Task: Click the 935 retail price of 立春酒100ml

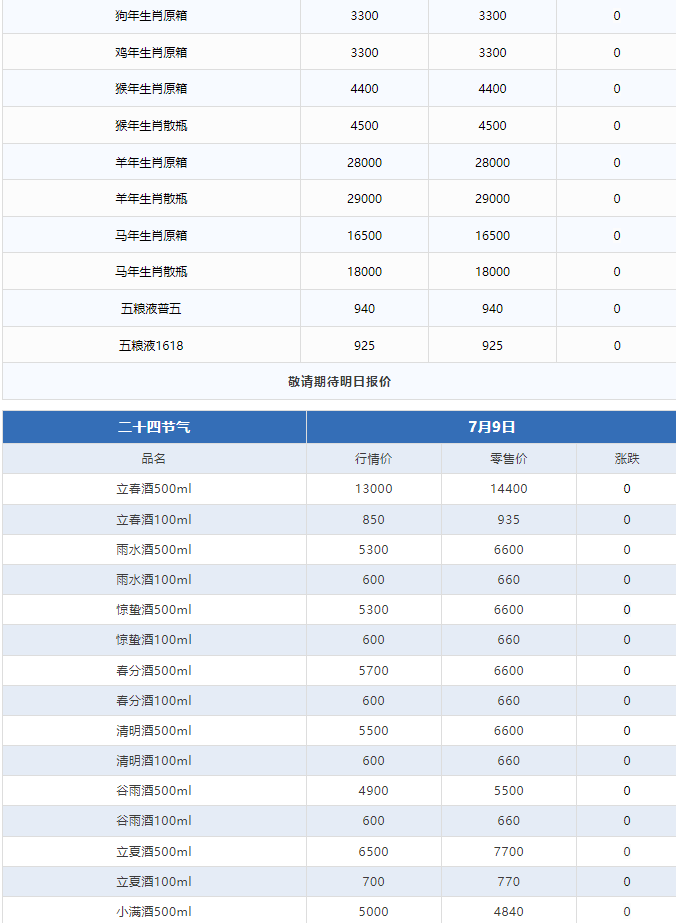Action: point(509,520)
